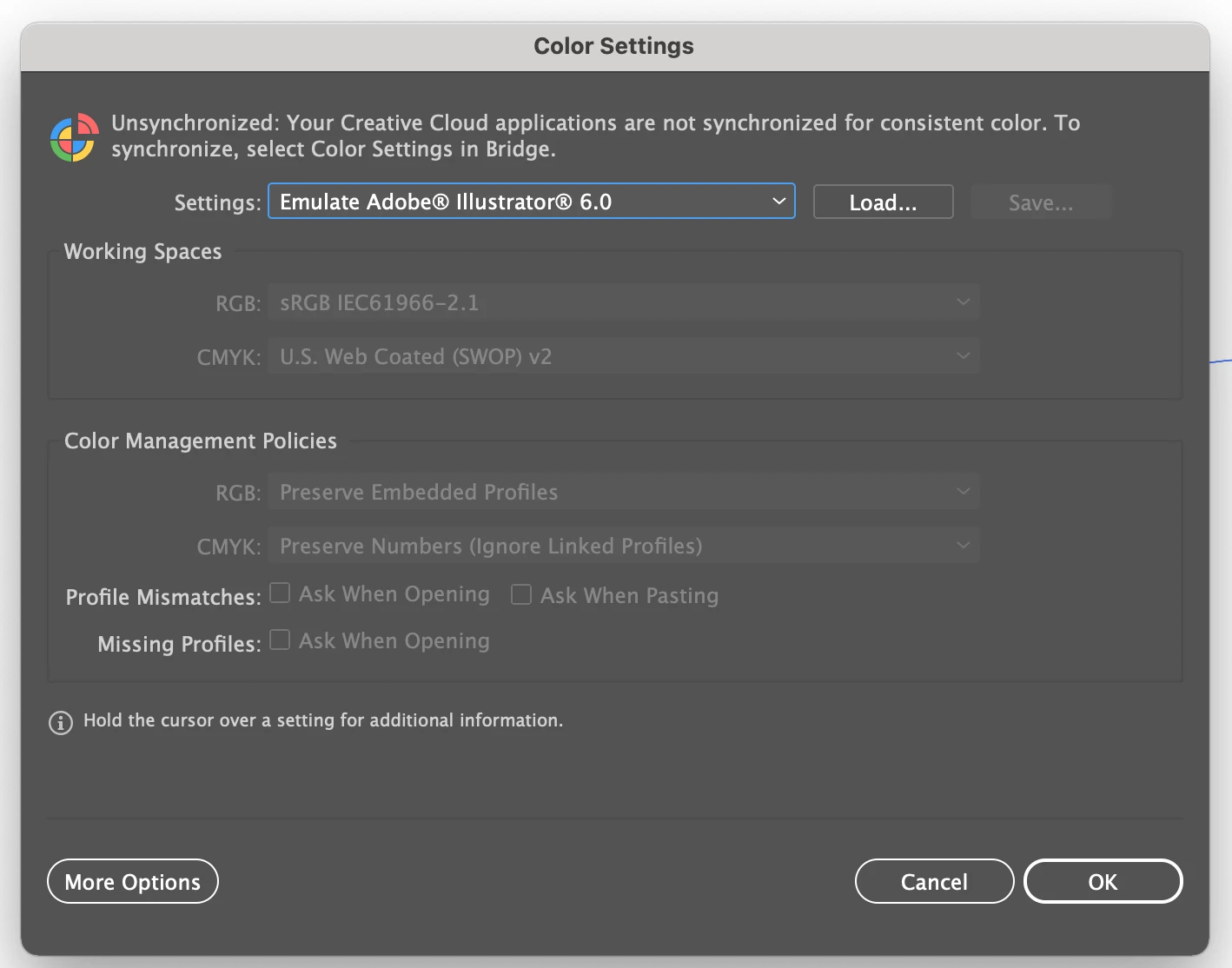This screenshot has height=968, width=1232.
Task: Click the Color Management Policies group label
Action: (x=201, y=441)
